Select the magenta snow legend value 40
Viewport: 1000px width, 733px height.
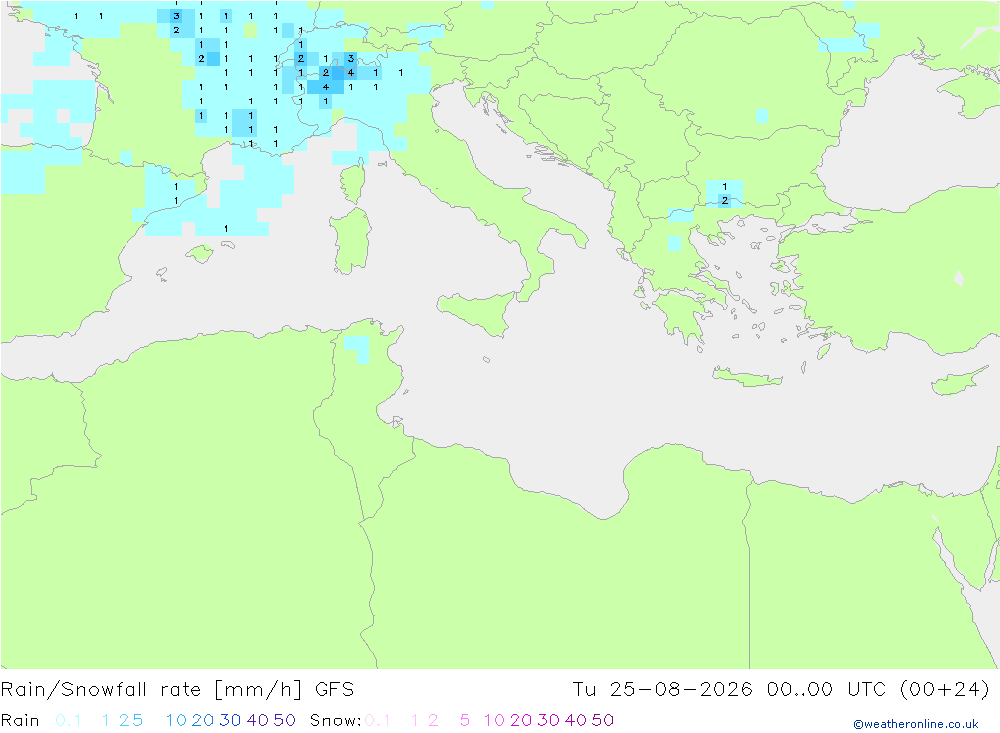576,720
